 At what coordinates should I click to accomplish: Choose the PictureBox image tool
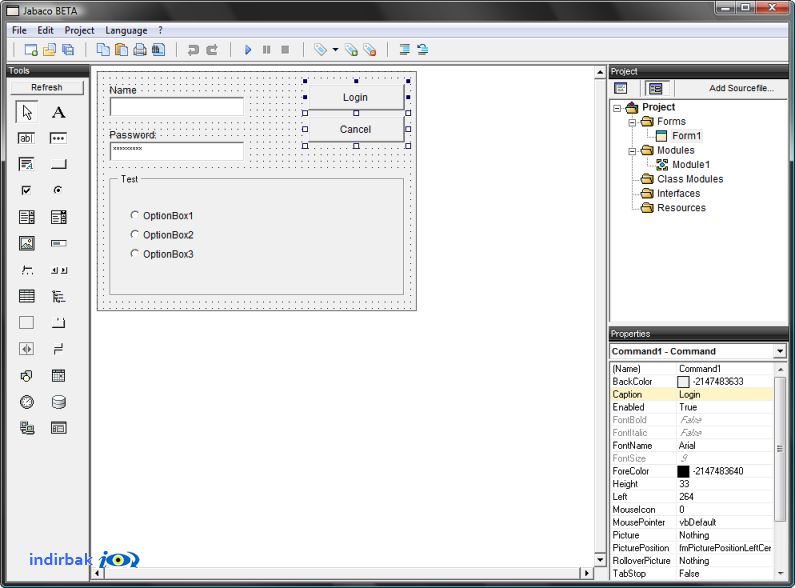26,243
